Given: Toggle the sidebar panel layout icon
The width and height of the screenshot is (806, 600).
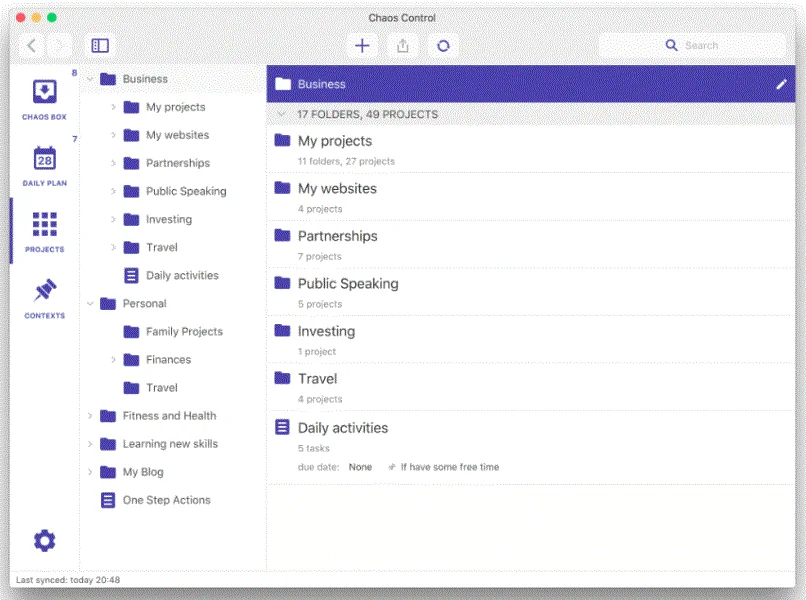Looking at the screenshot, I should (100, 45).
